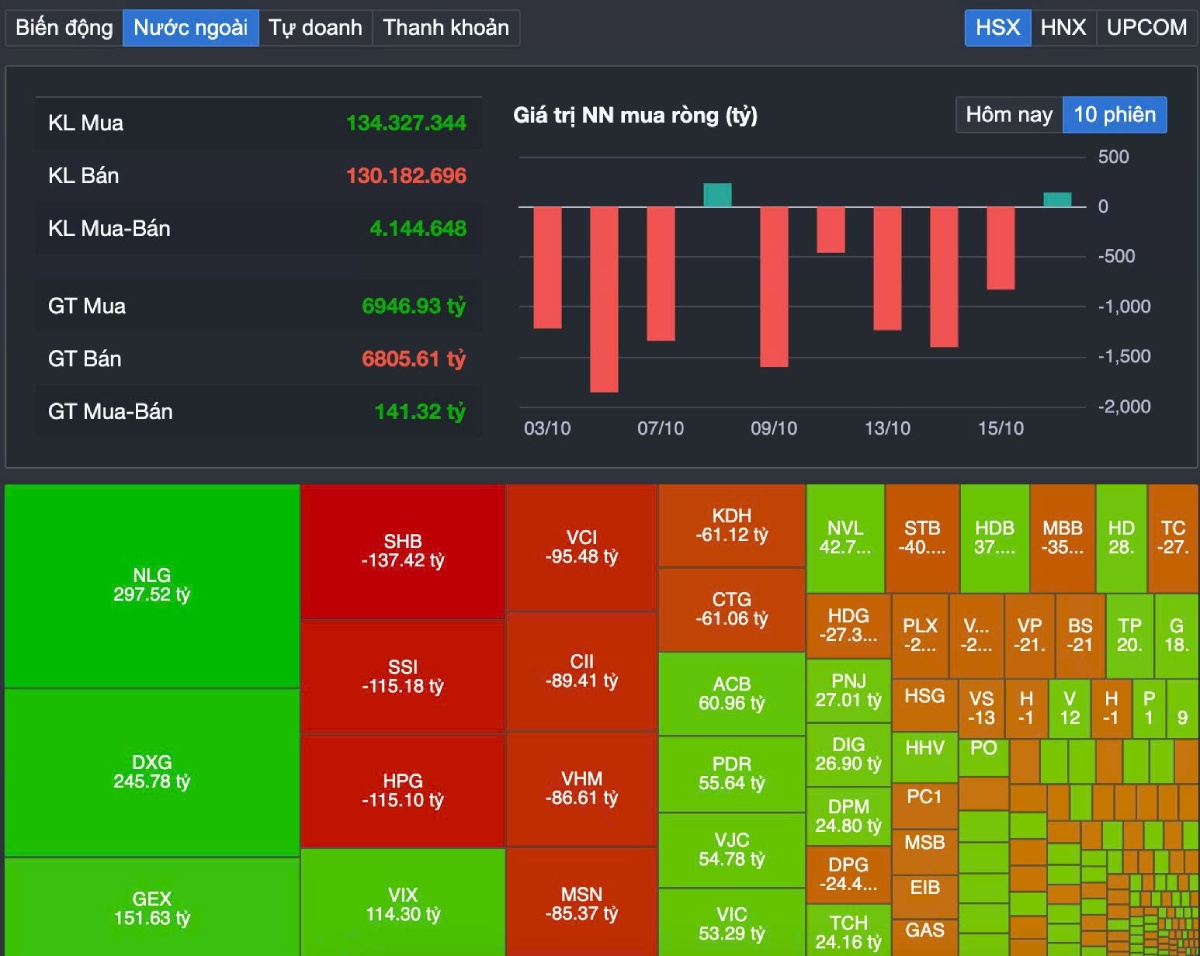
Task: Select the Thanh khoản tab
Action: point(445,27)
